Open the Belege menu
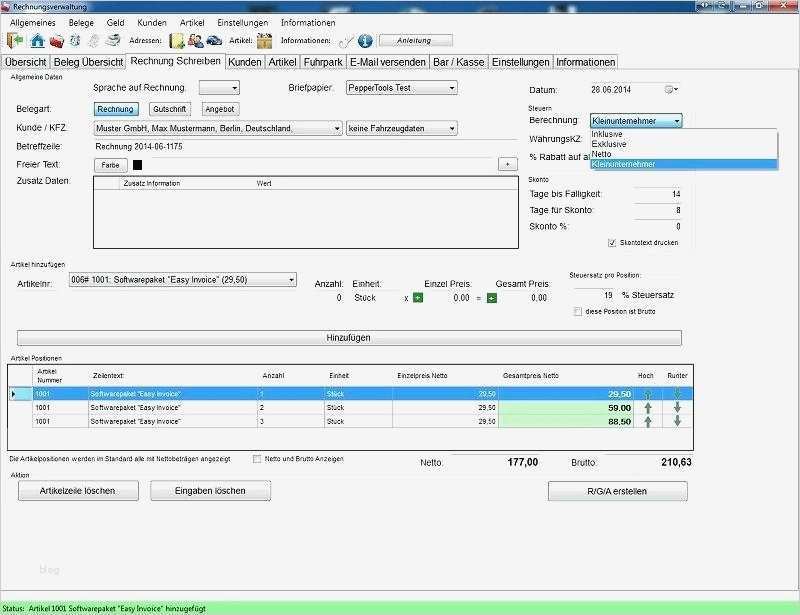 pyautogui.click(x=81, y=23)
